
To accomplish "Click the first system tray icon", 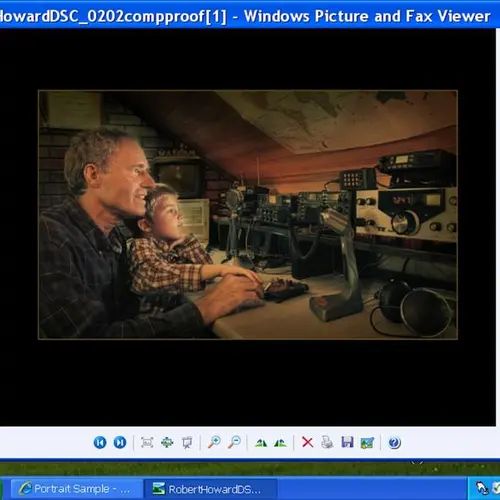I will pos(482,488).
